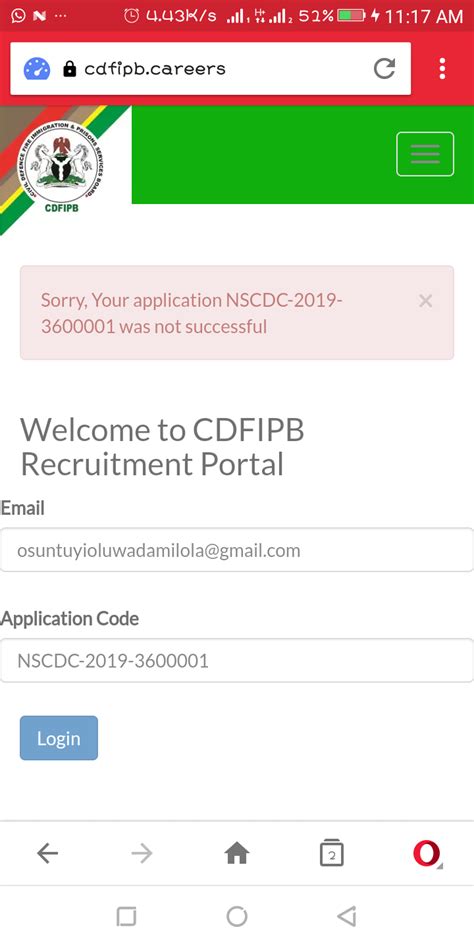Tap Android home circle button
The width and height of the screenshot is (474, 948).
click(237, 917)
